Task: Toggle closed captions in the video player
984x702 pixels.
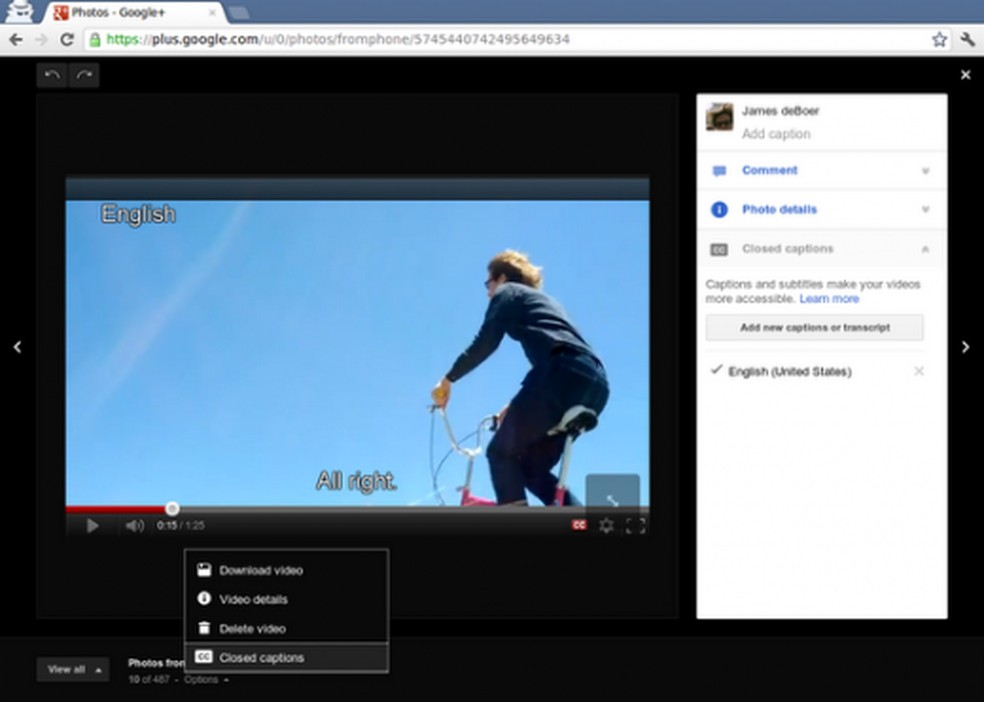Action: tap(580, 524)
